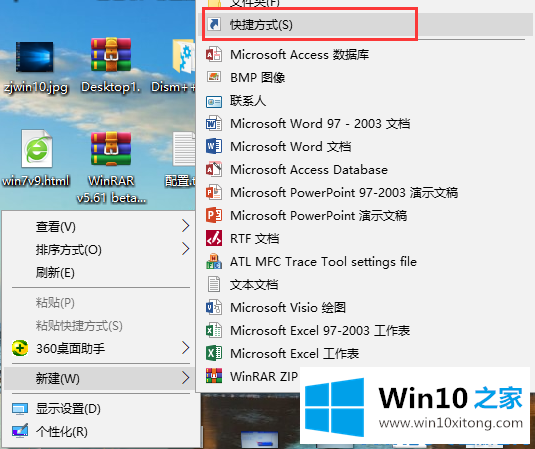This screenshot has width=535, height=449.
Task: Create a new BMP 图像 file
Action: pos(258,78)
